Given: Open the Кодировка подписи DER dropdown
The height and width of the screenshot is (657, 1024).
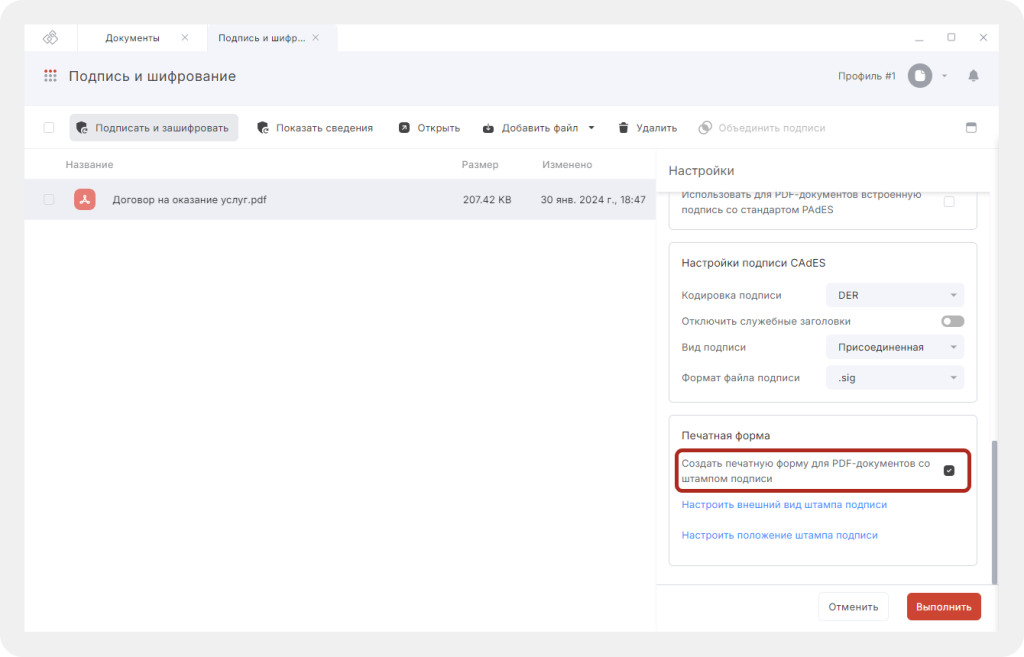Looking at the screenshot, I should click(894, 295).
